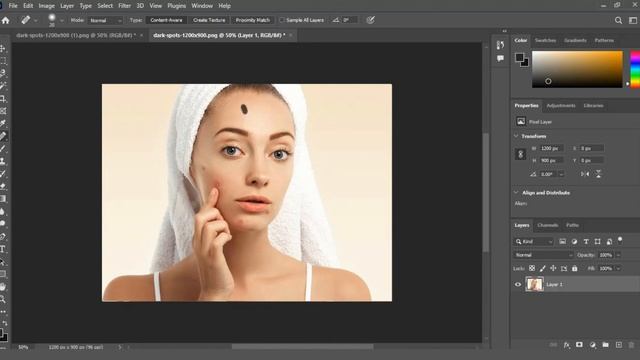Click the Home icon in options bar

(x=6, y=20)
